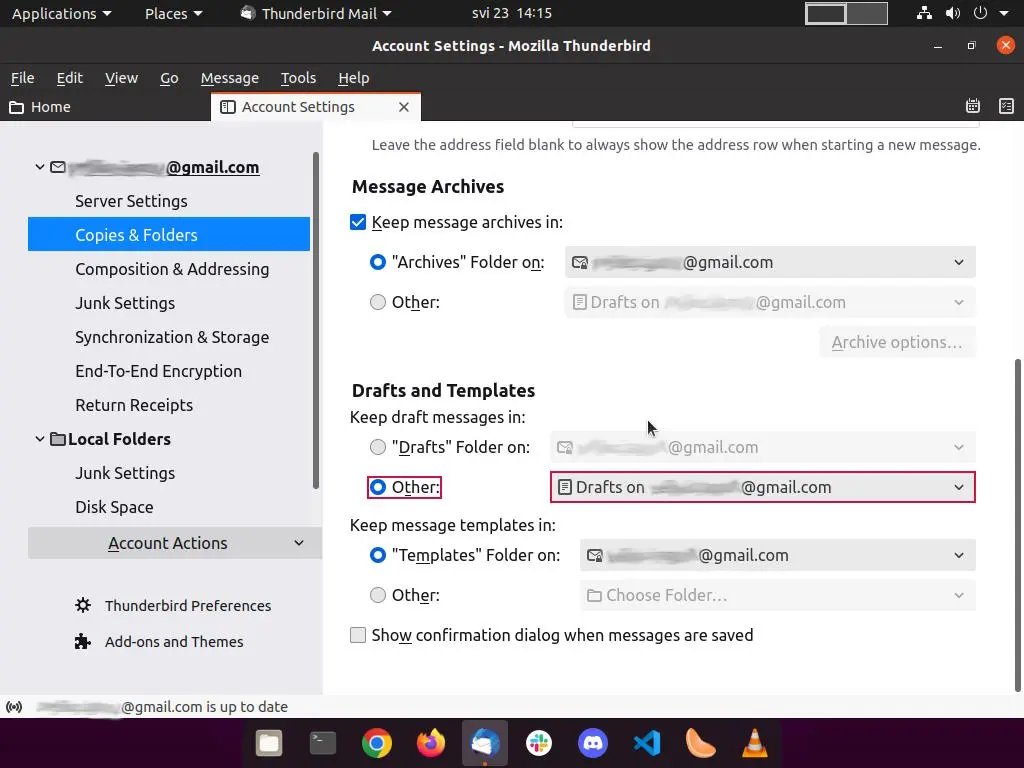The image size is (1024, 768).
Task: Open the Tasks tab icon
Action: click(1006, 106)
